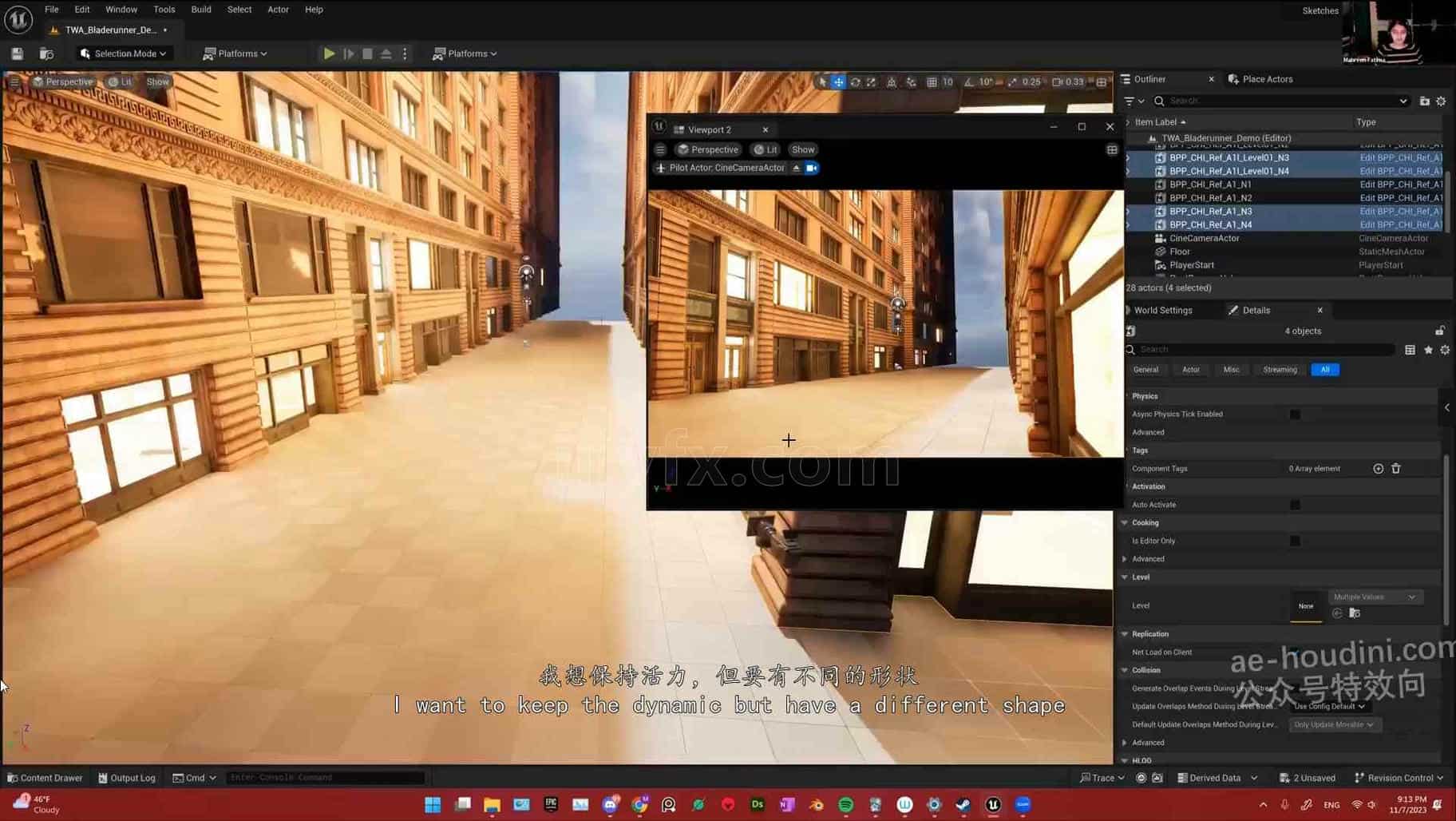Open the left Platforms dropdown
1456x821 pixels.
[235, 54]
